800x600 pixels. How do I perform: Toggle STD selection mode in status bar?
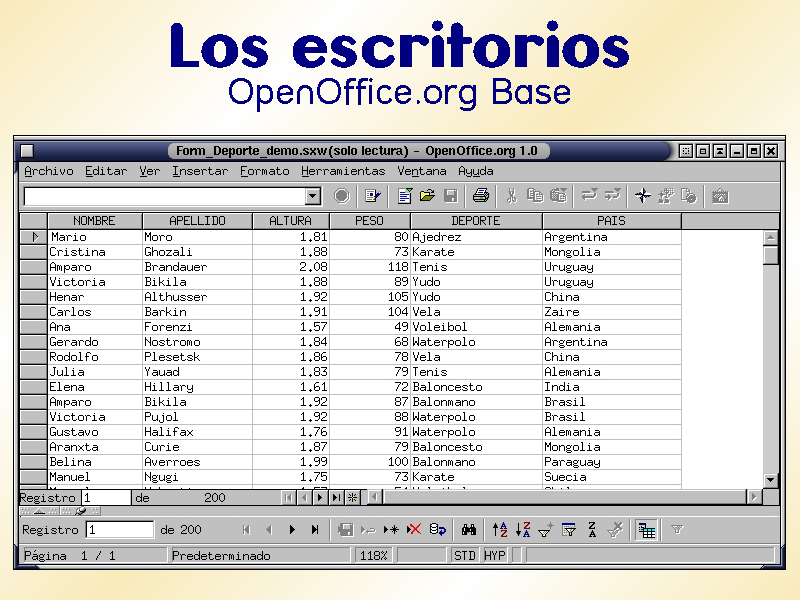pyautogui.click(x=465, y=555)
